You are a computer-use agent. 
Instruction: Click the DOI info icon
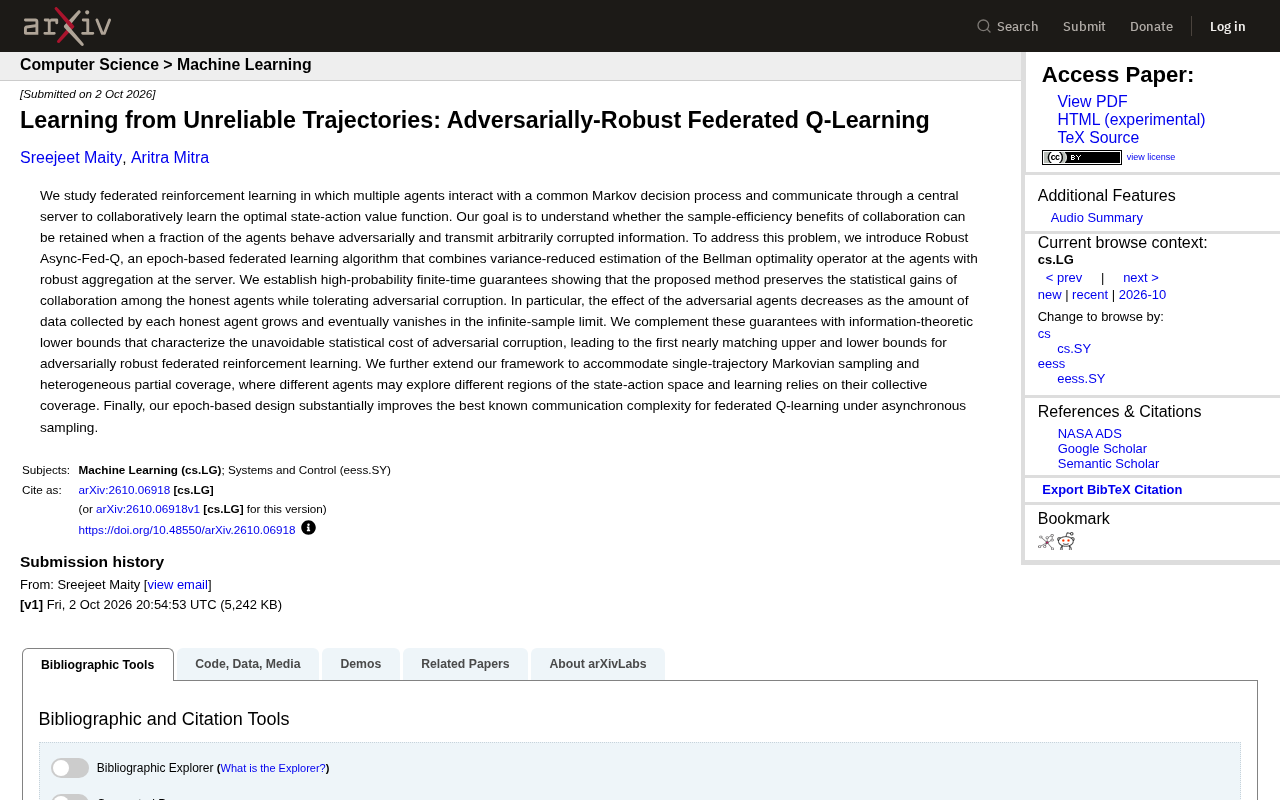(308, 528)
